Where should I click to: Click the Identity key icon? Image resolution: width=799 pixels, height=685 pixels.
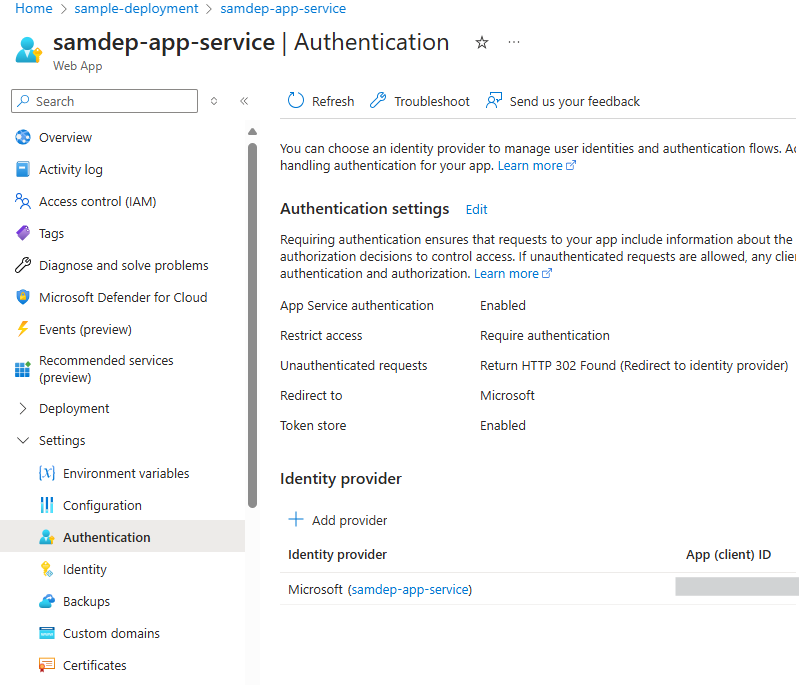pos(47,569)
